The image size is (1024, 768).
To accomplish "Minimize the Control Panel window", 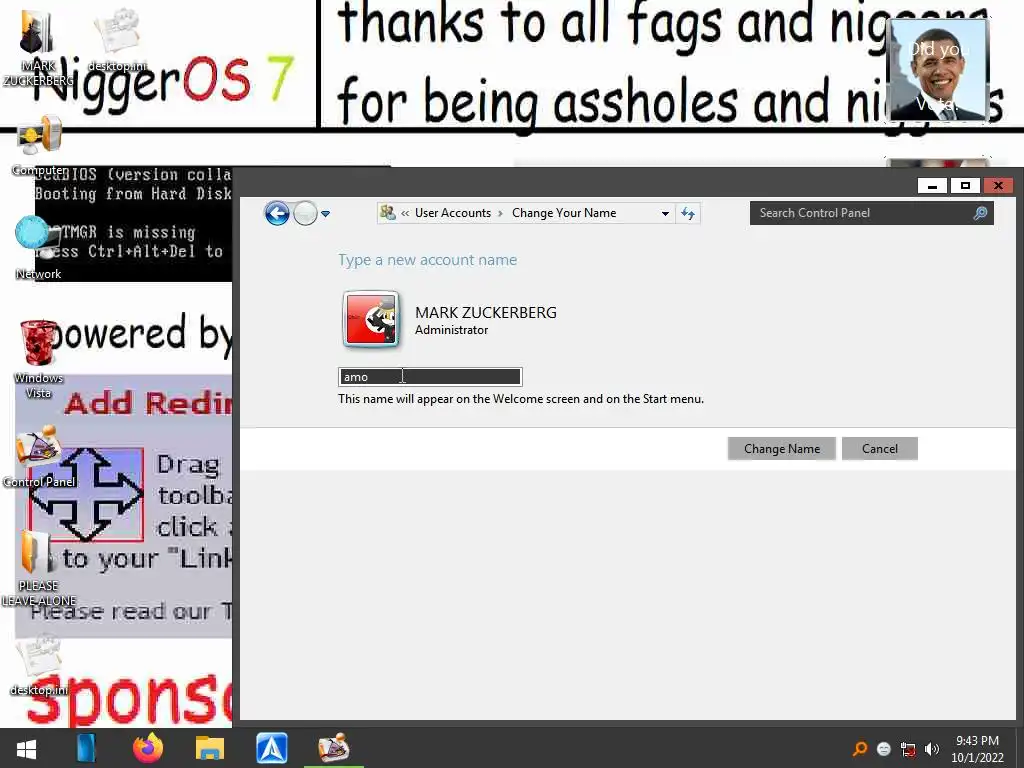I will 933,186.
